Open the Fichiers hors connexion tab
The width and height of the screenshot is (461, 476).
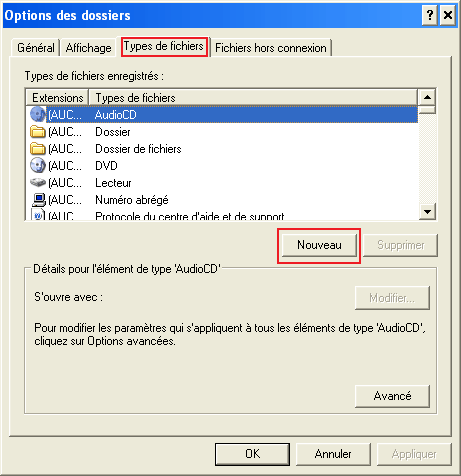point(271,48)
